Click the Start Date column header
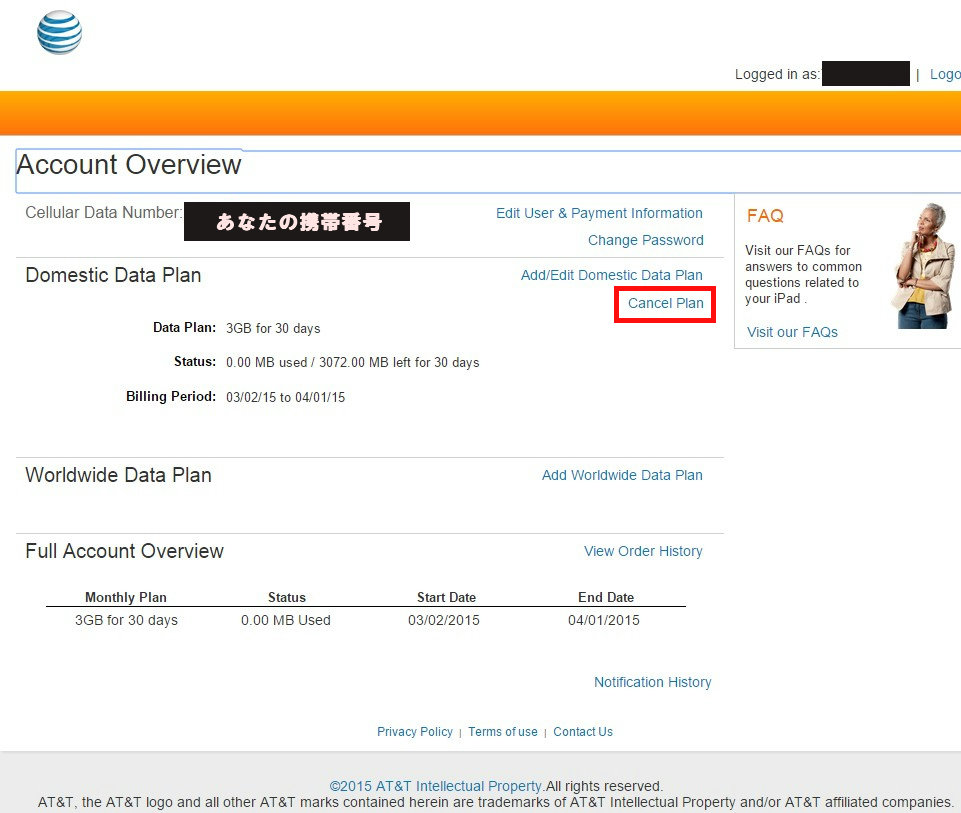 point(446,597)
